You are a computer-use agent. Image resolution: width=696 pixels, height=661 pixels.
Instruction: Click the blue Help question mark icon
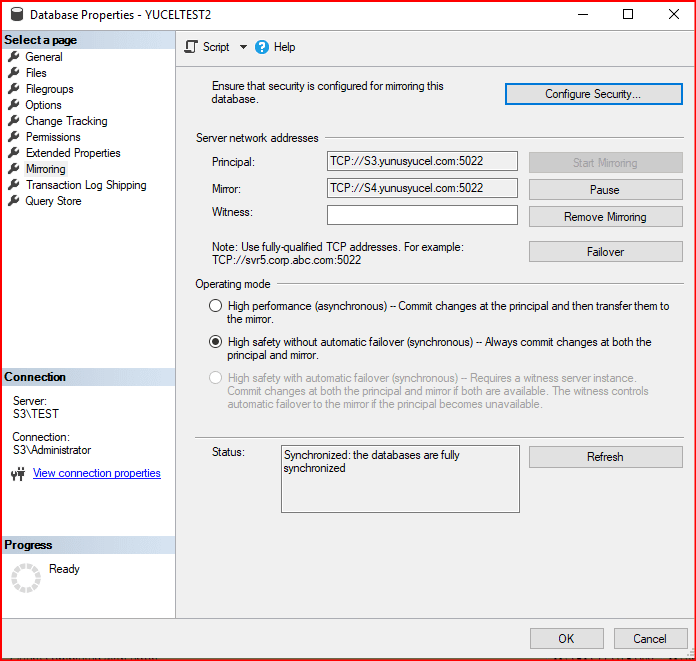(262, 47)
